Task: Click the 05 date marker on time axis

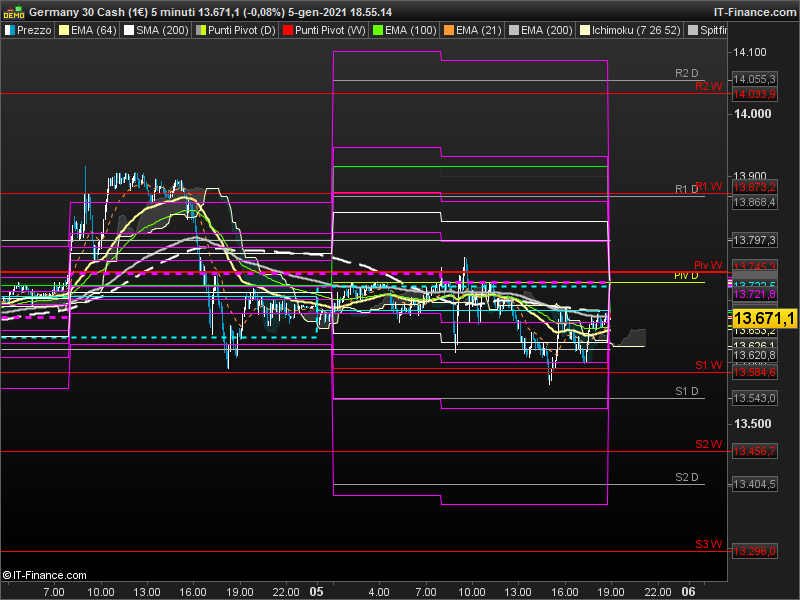Action: 316,592
